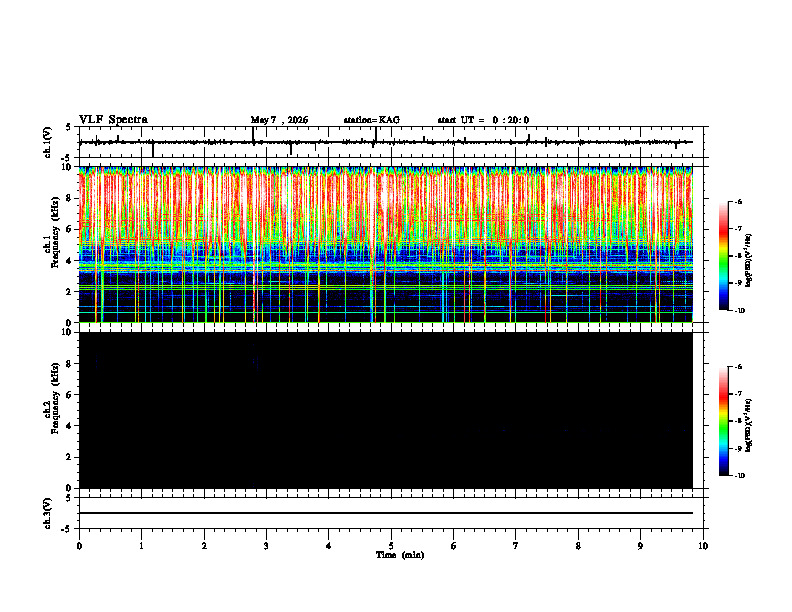Click the ch.2 Frequency (kHz) axis label

pos(51,411)
